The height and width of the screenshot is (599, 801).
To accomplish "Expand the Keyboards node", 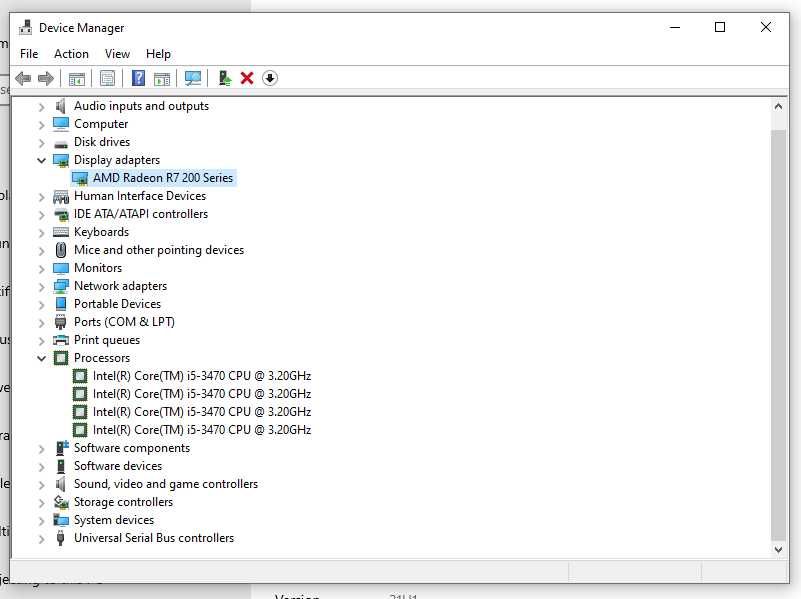I will [x=41, y=233].
